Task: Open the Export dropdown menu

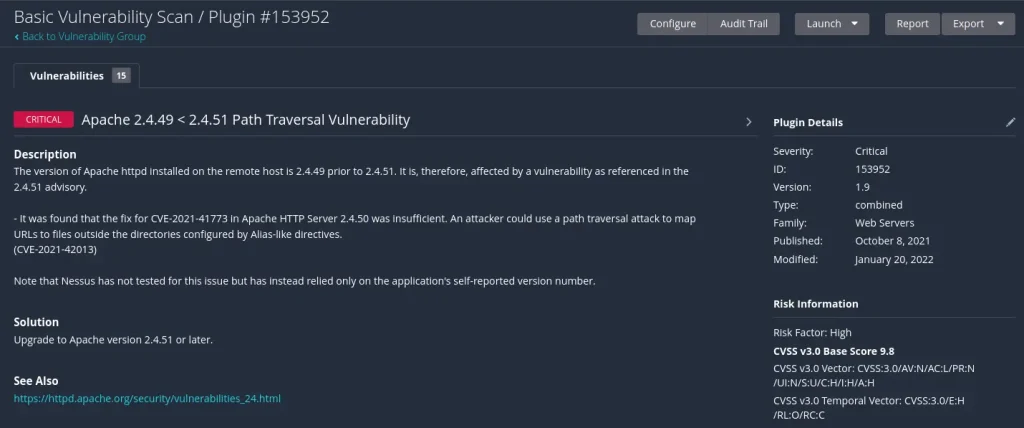Action: (x=977, y=24)
